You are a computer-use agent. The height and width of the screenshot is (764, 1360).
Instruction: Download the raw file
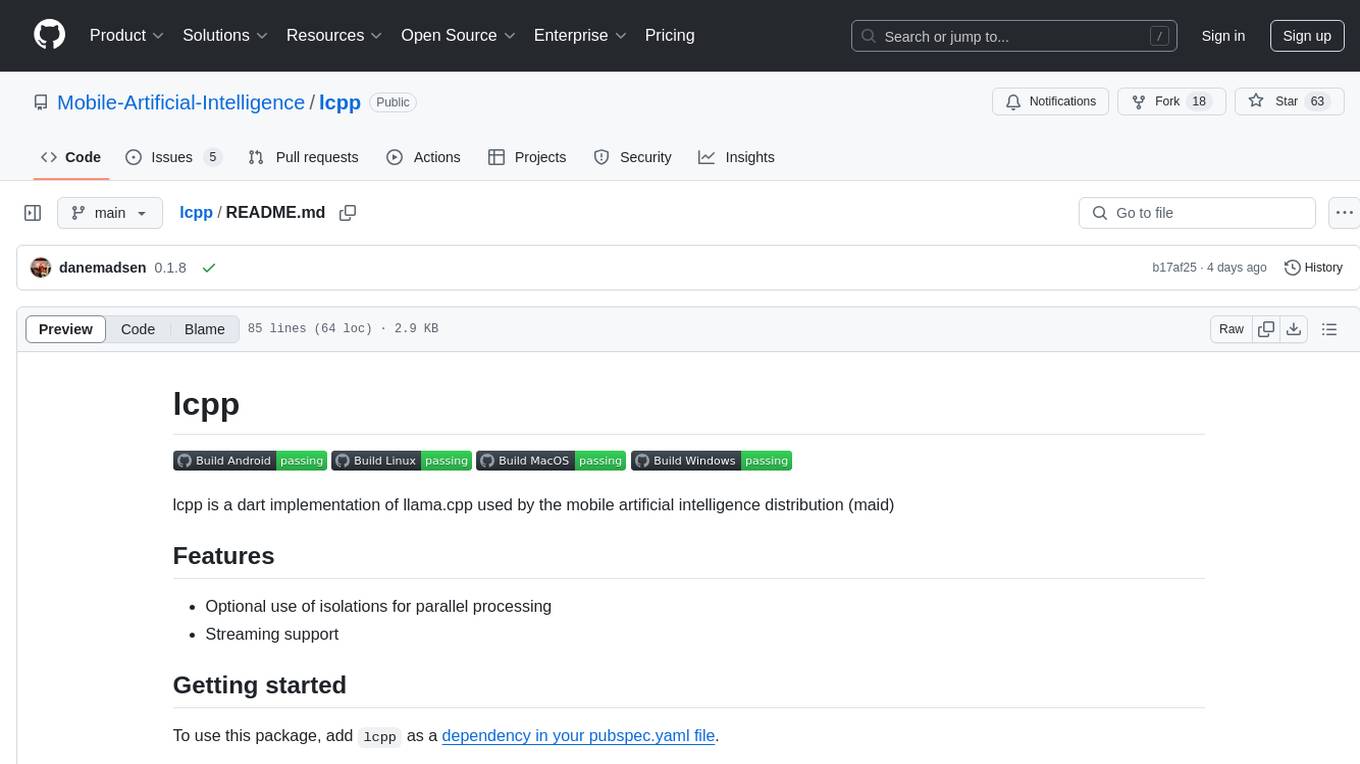coord(1293,329)
